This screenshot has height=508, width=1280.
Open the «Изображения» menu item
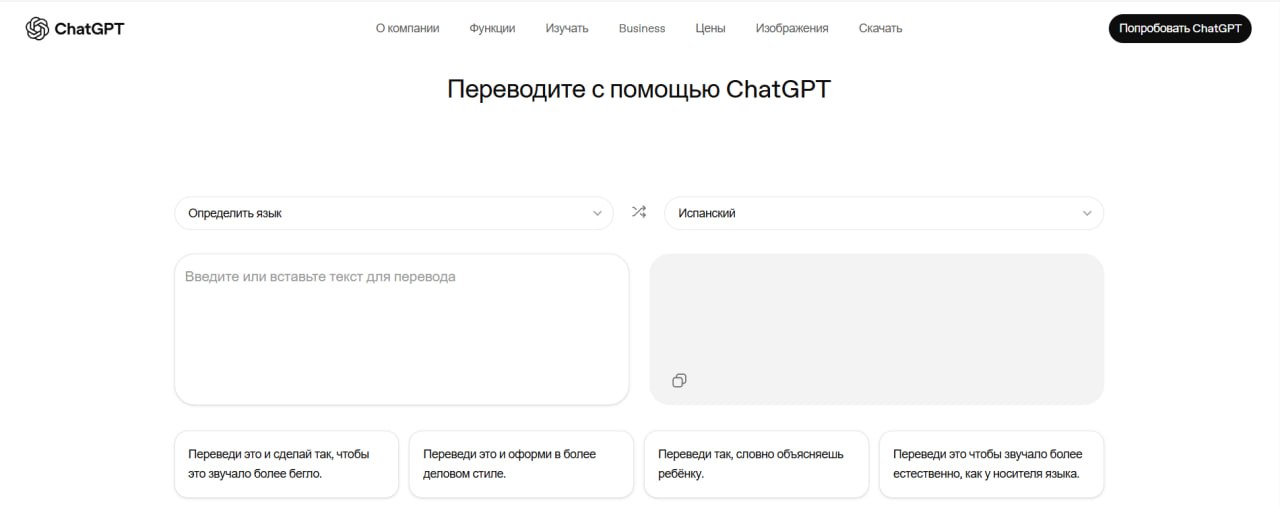coord(792,28)
